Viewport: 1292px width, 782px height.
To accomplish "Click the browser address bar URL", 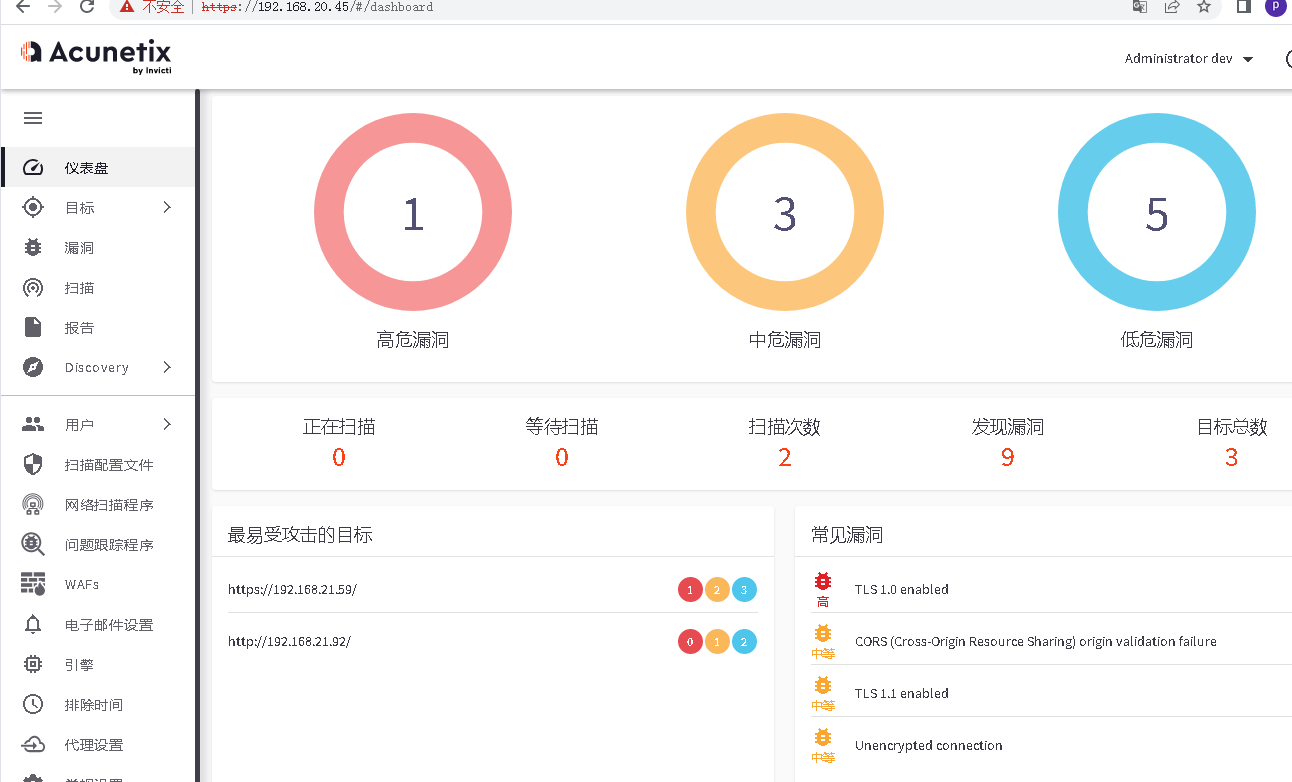I will coord(317,7).
